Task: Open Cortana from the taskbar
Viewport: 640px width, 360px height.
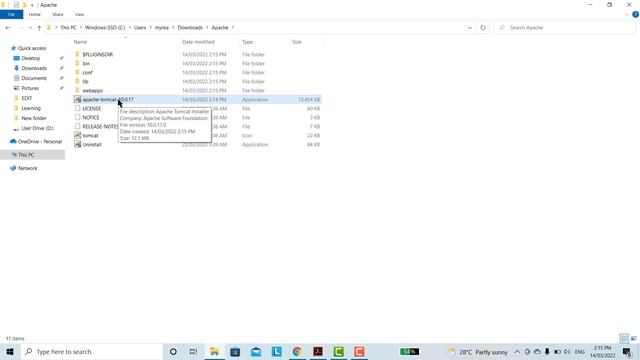Action: [x=173, y=351]
